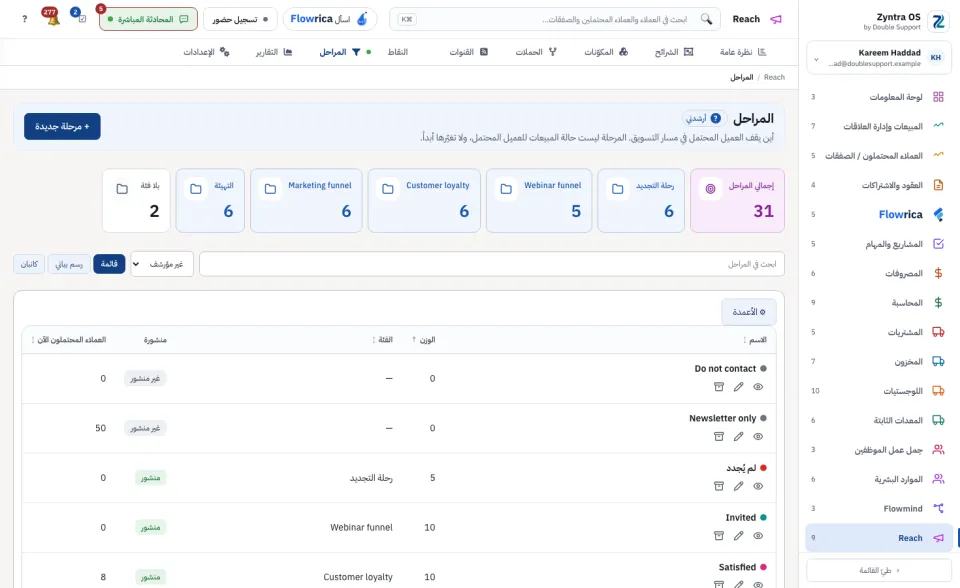Click the اسأل Flowrica button
Viewport: 960px width, 588px height.
coord(329,19)
